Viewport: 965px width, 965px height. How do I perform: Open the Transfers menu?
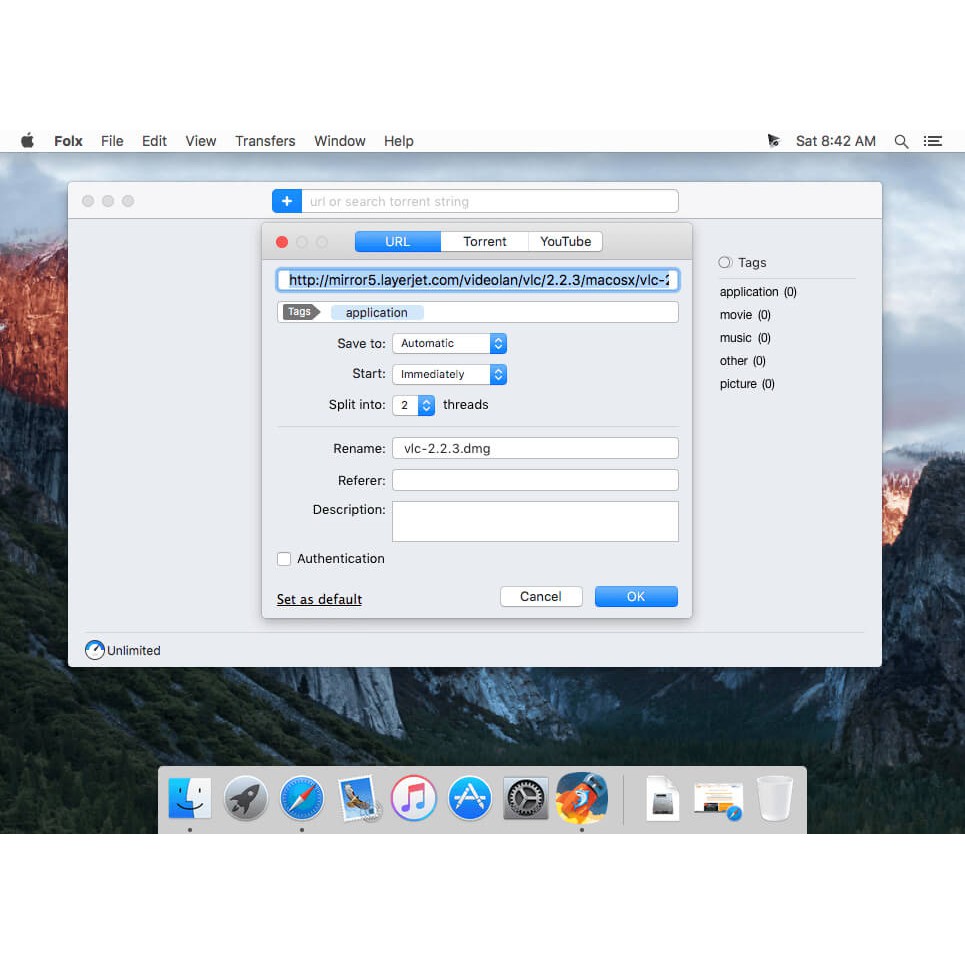pyautogui.click(x=264, y=141)
